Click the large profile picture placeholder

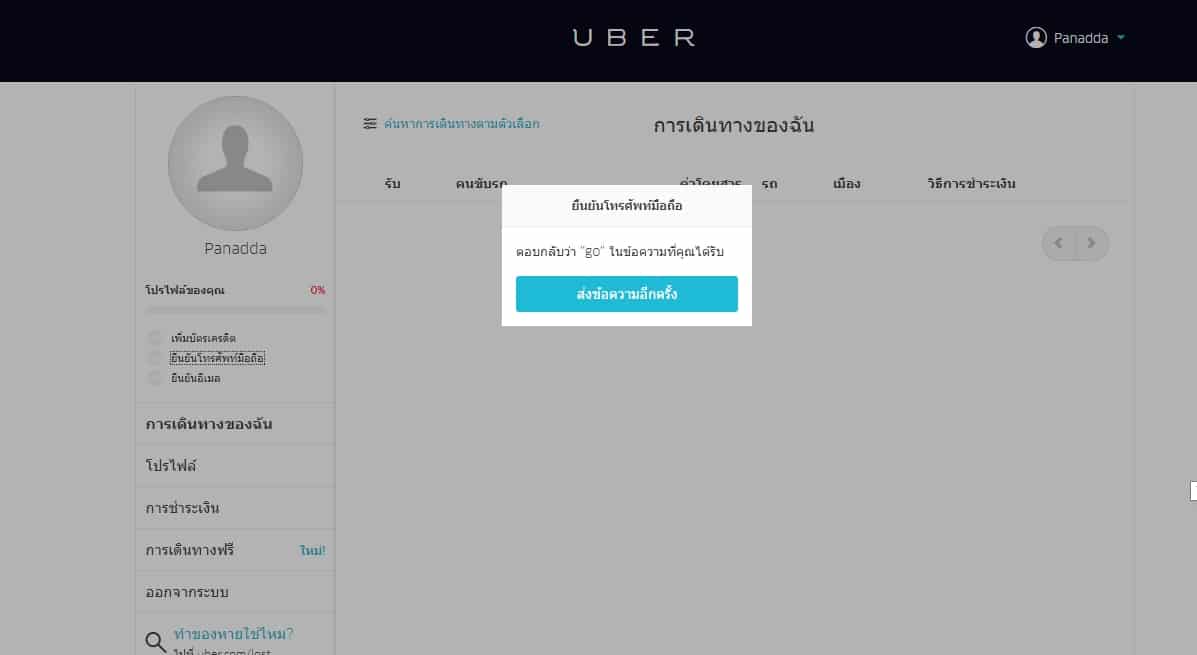(x=235, y=163)
